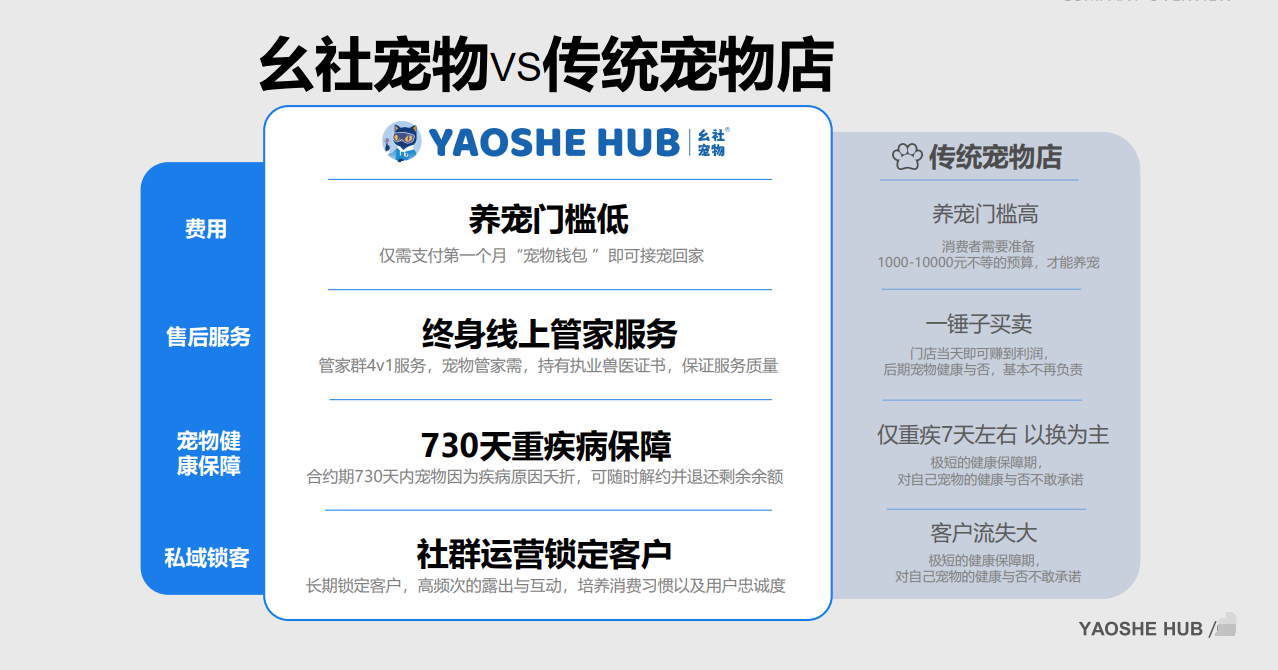Image resolution: width=1278 pixels, height=670 pixels.
Task: Click the 长期锁定客户 description line
Action: coord(546,586)
